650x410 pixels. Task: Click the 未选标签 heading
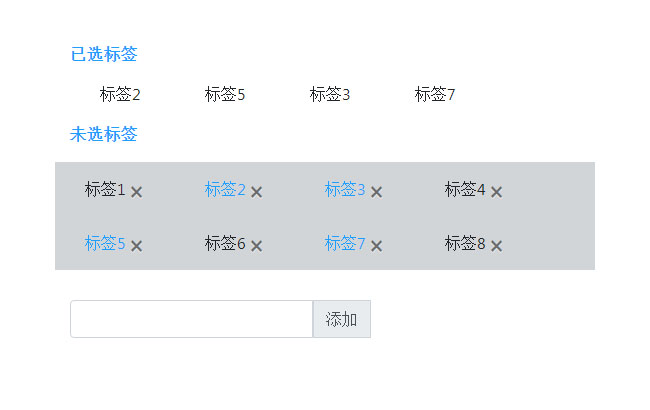(x=104, y=134)
